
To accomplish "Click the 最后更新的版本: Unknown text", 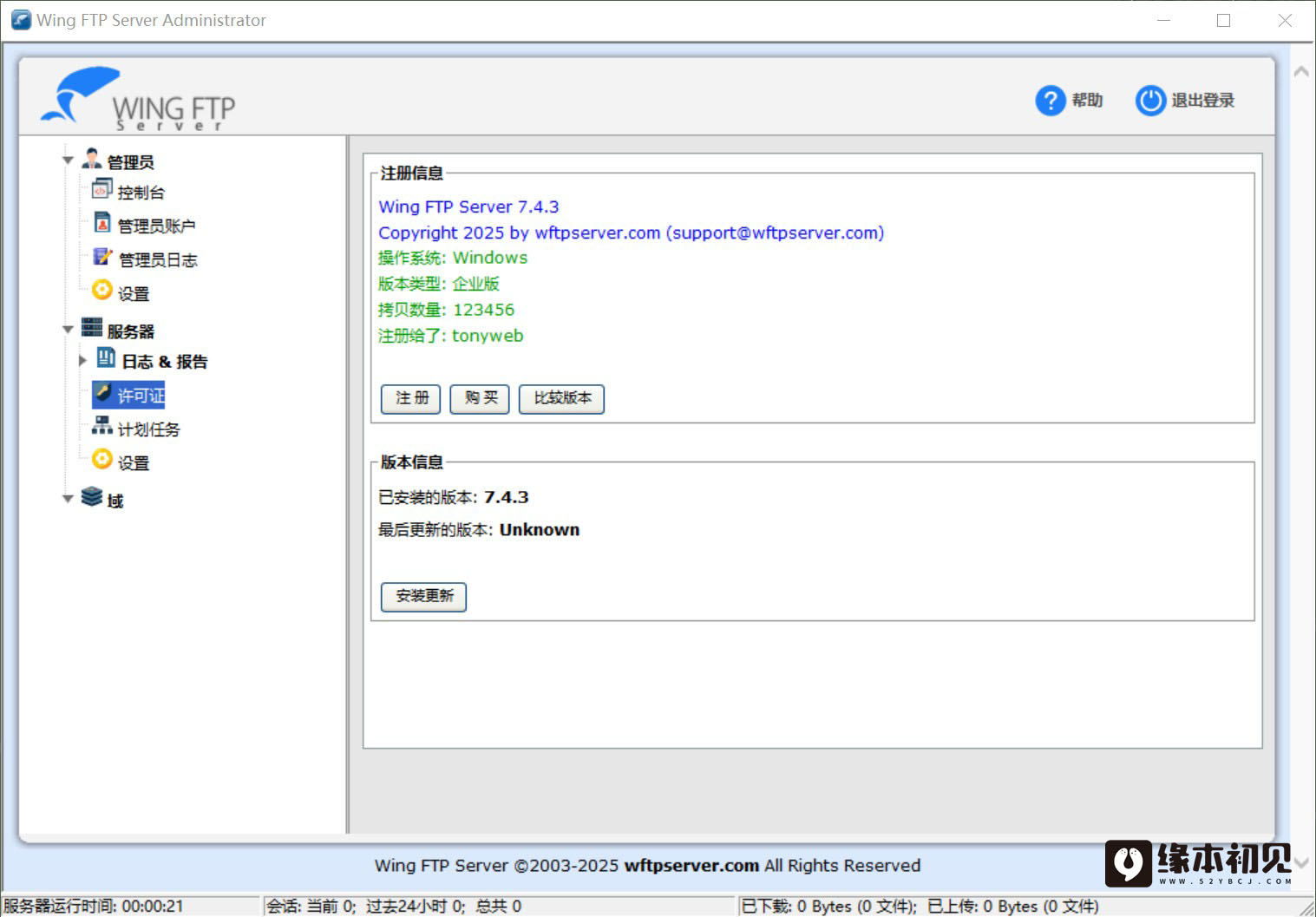I will coord(479,531).
